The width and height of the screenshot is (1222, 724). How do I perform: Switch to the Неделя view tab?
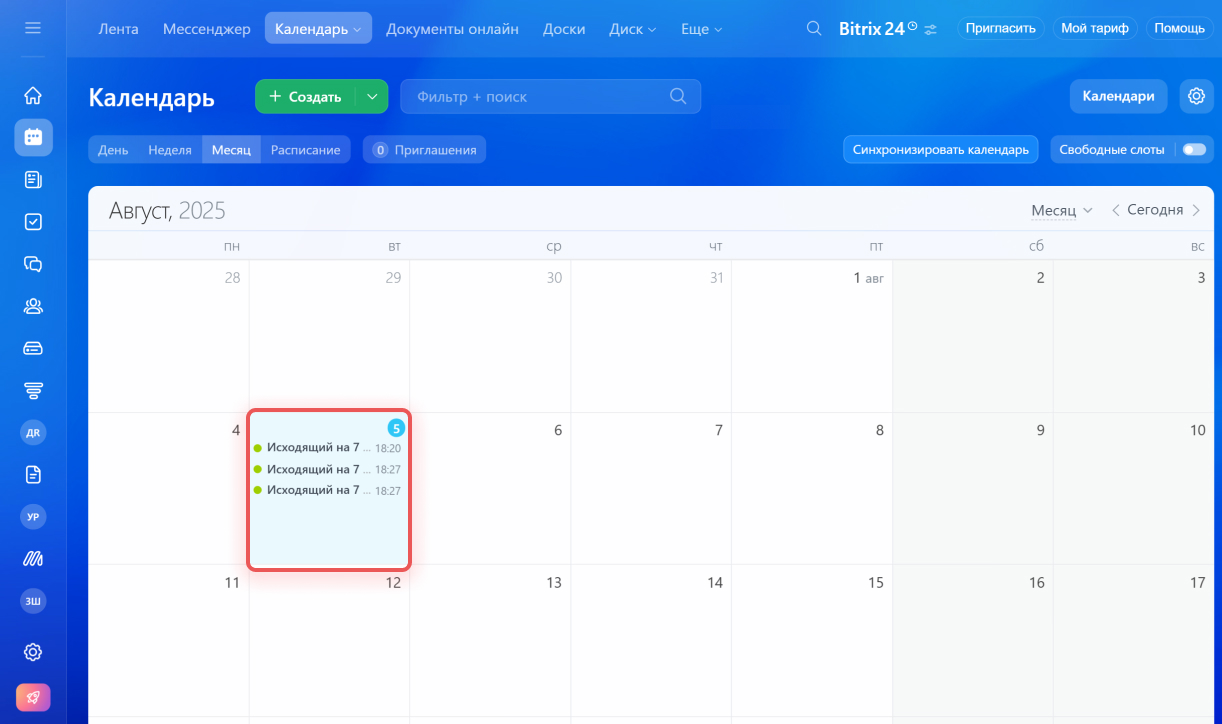click(170, 149)
